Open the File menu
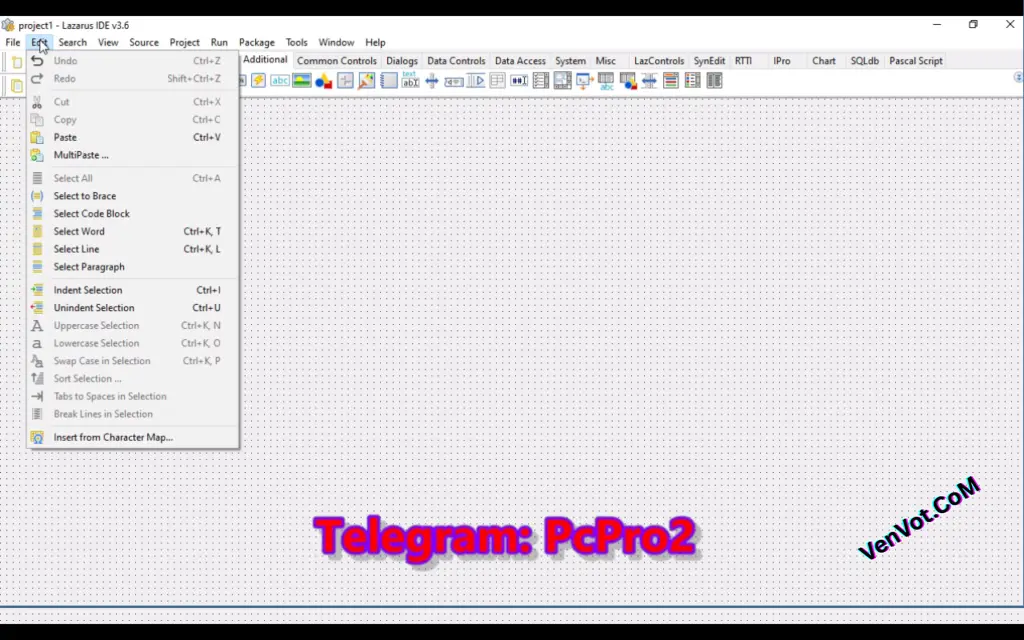1024x640 pixels. pos(12,42)
